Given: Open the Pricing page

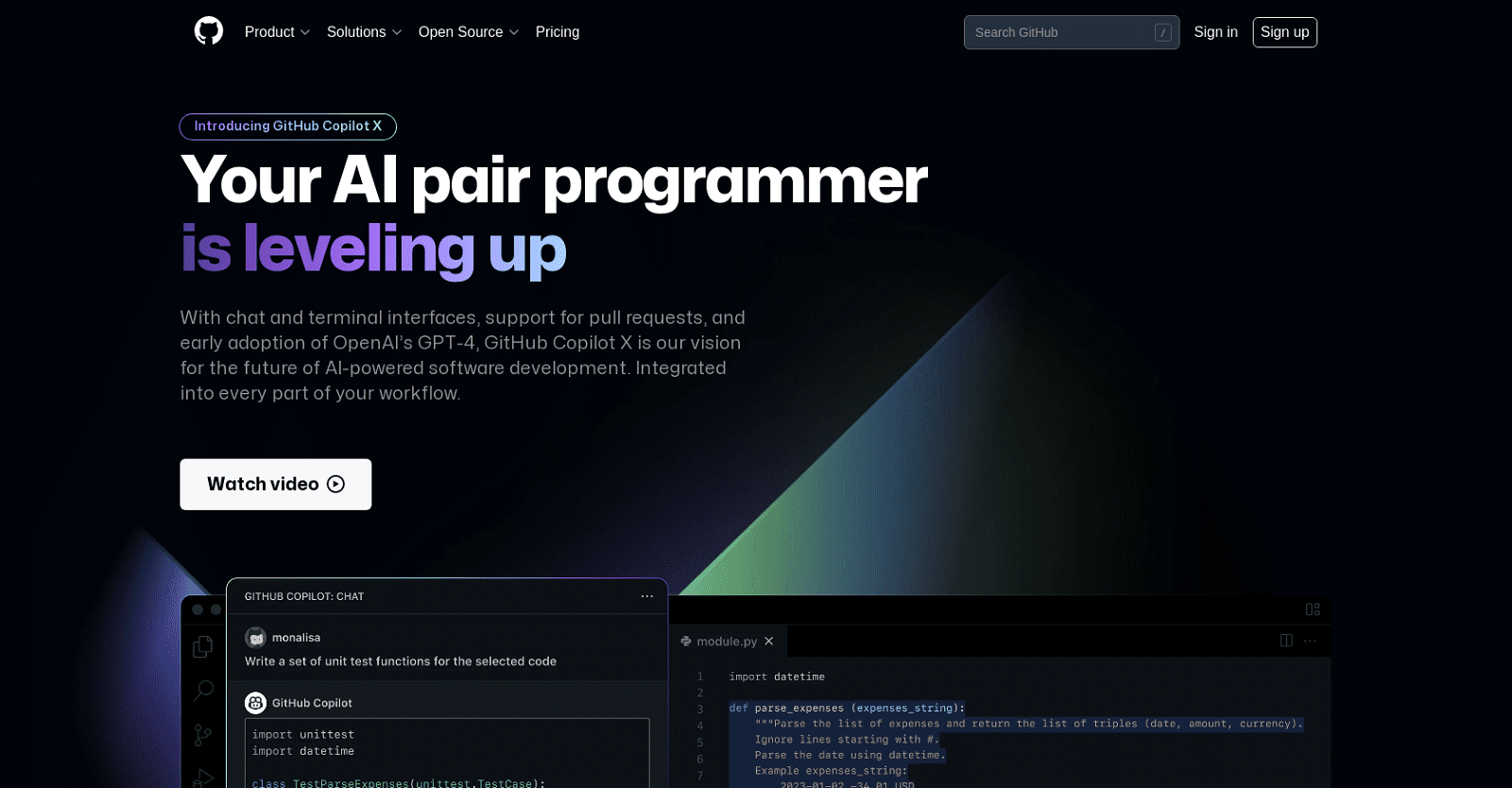Looking at the screenshot, I should [558, 32].
